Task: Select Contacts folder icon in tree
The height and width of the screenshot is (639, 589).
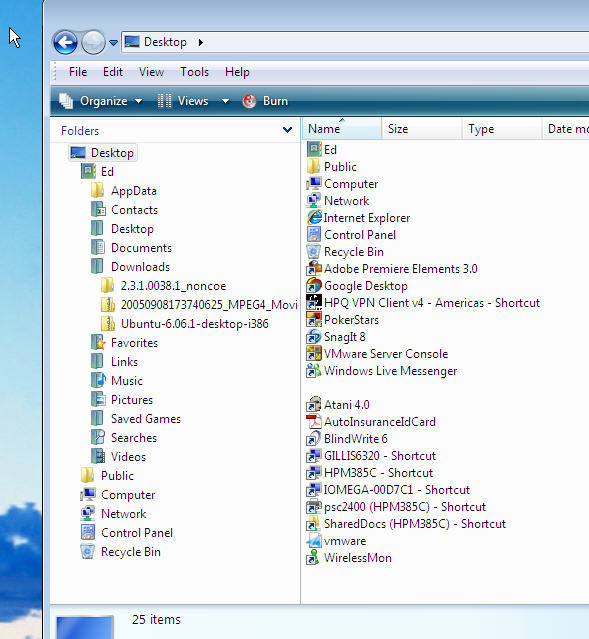Action: [x=98, y=210]
